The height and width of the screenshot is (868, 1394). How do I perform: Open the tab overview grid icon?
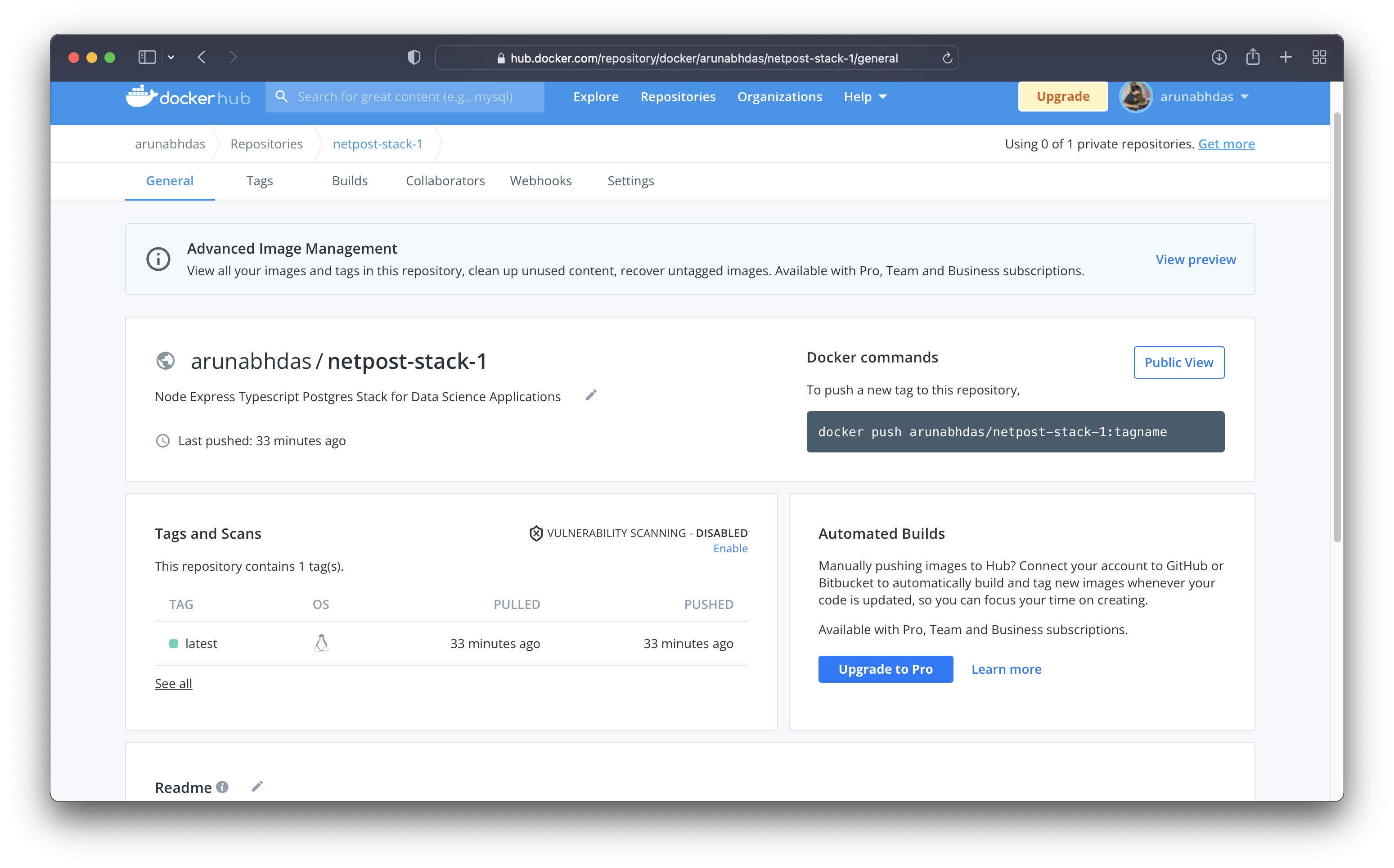click(x=1319, y=58)
